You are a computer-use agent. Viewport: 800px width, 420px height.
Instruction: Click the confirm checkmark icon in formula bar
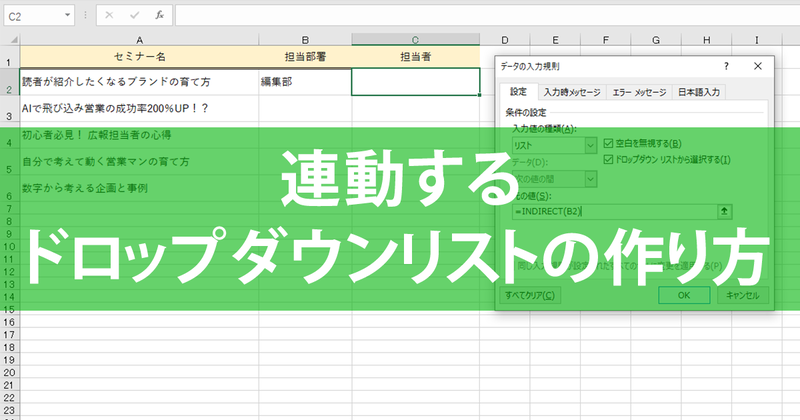pyautogui.click(x=134, y=15)
